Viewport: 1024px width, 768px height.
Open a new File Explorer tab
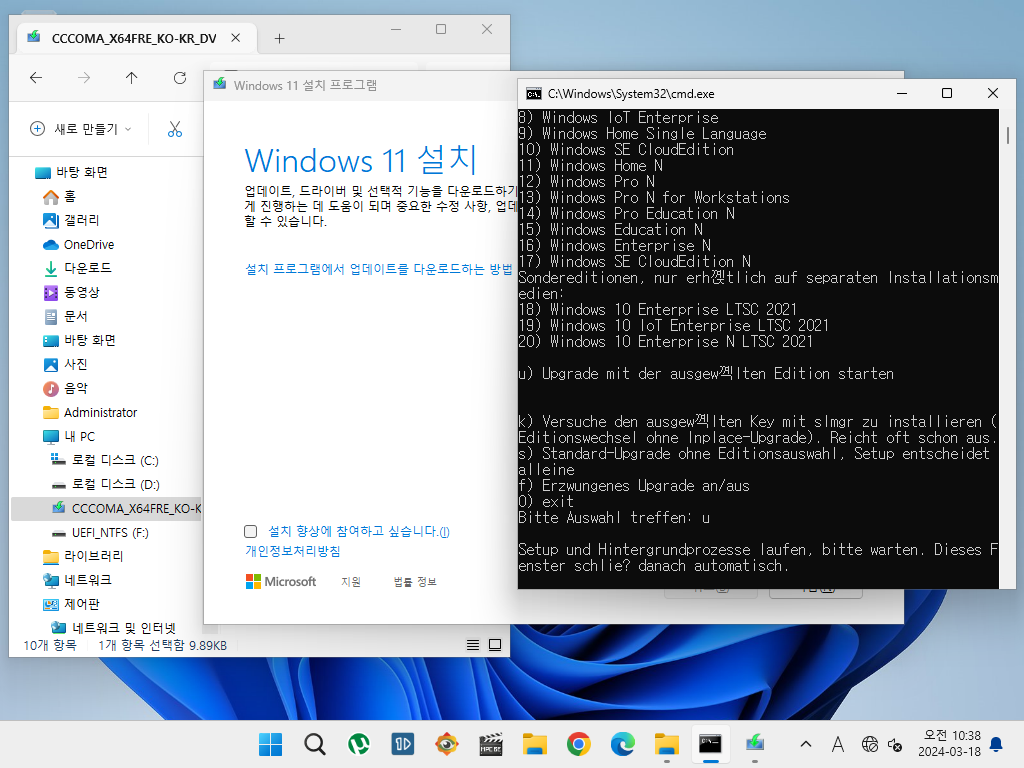(x=280, y=39)
